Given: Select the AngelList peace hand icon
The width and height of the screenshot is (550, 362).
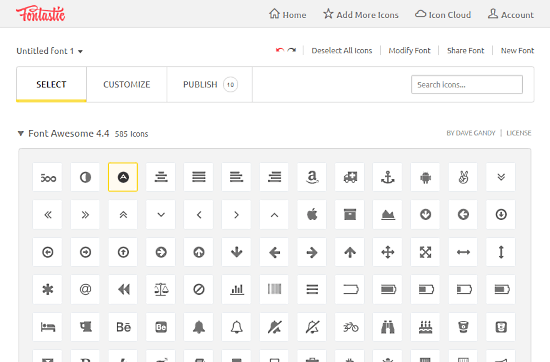Looking at the screenshot, I should pos(463,177).
